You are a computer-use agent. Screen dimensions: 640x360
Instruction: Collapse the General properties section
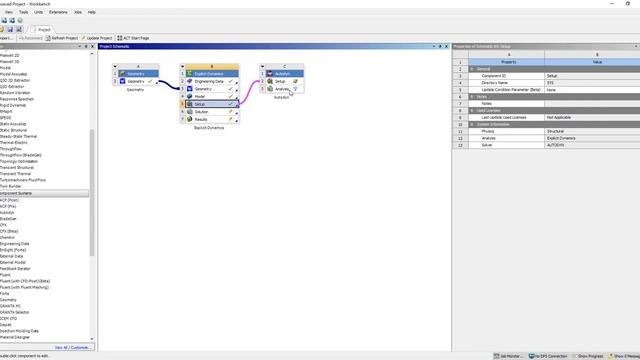point(472,69)
